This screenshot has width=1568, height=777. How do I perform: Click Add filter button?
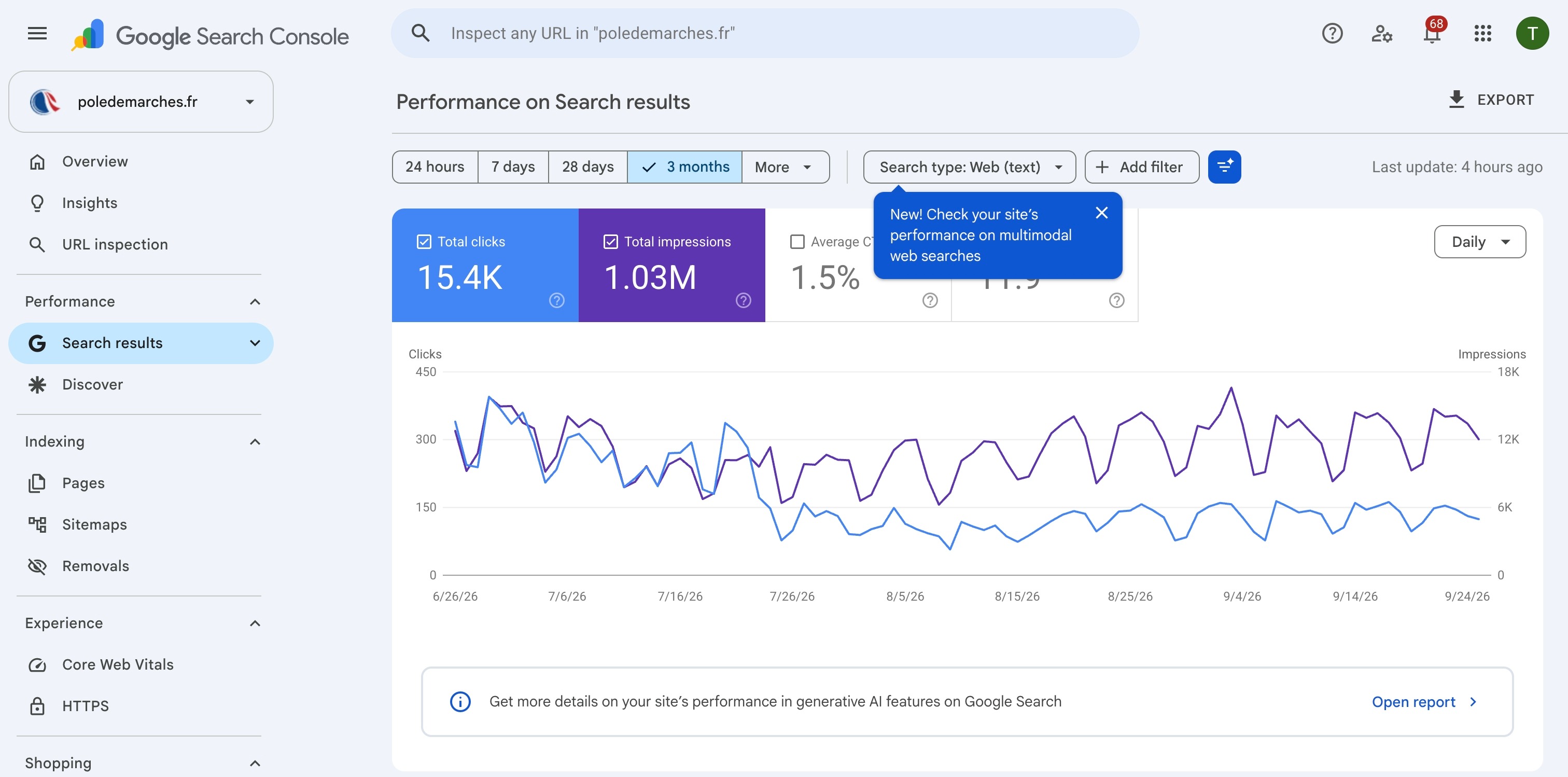click(1142, 167)
